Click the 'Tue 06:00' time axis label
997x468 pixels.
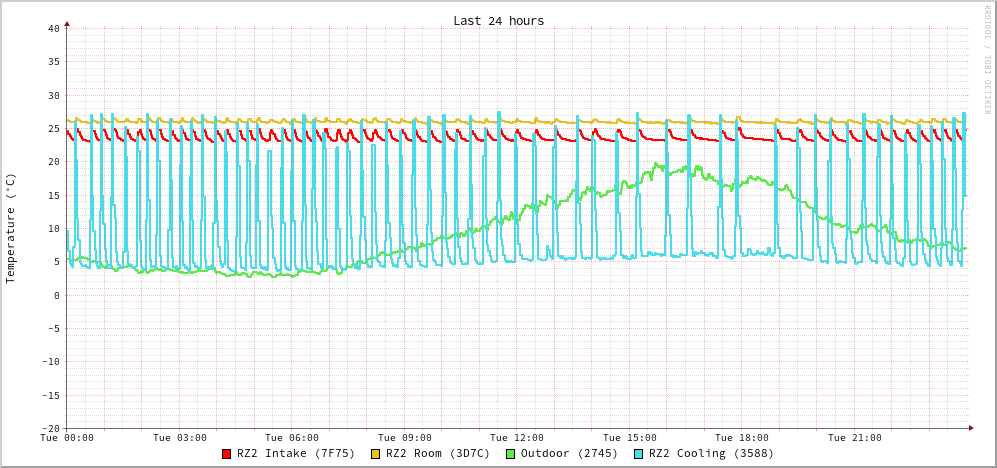coord(292,438)
